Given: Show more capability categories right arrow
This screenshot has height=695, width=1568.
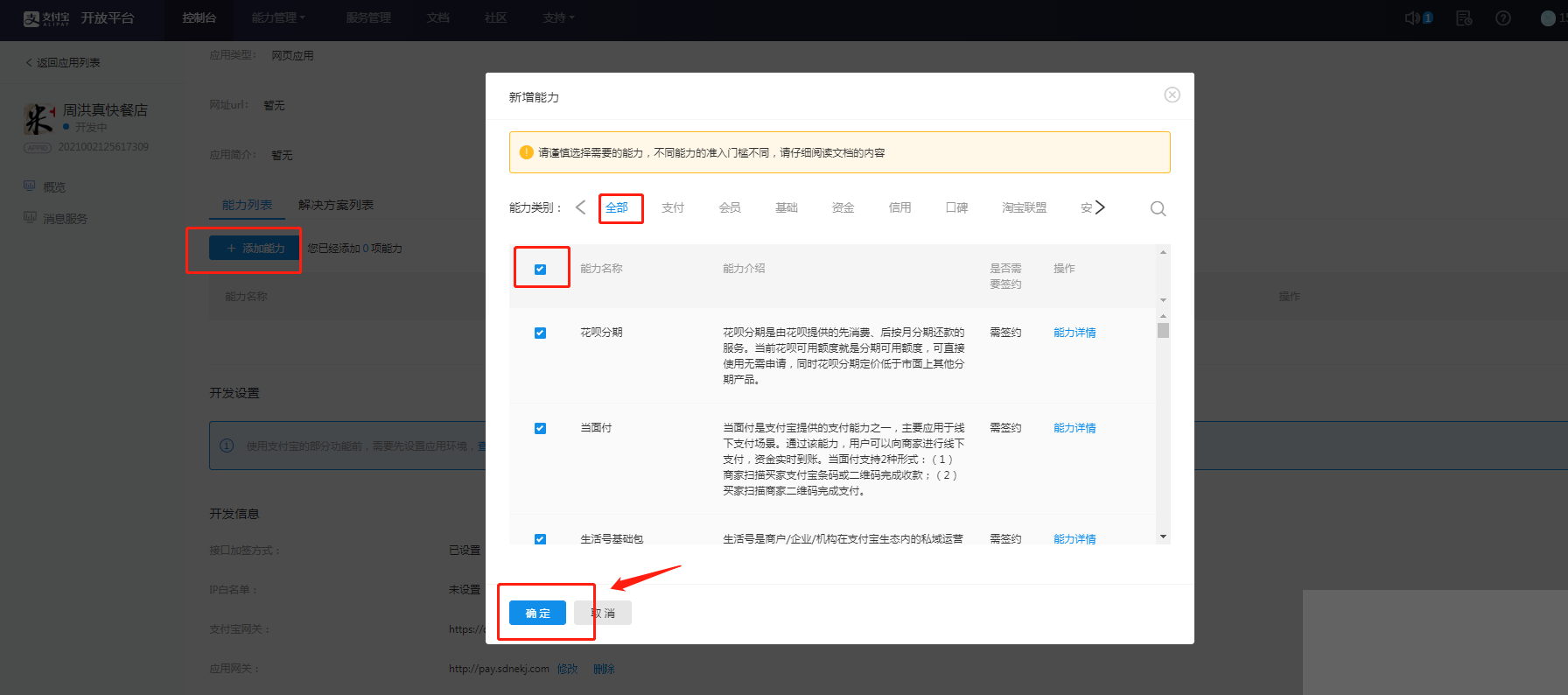Looking at the screenshot, I should [1100, 207].
